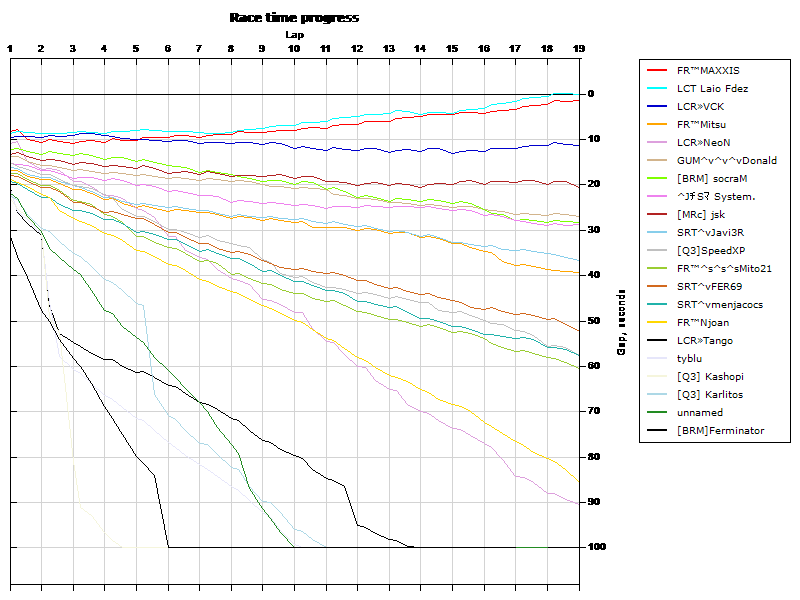800x600 pixels.
Task: Select the [Q3] Kashopi legend entry
Action: tap(709, 377)
